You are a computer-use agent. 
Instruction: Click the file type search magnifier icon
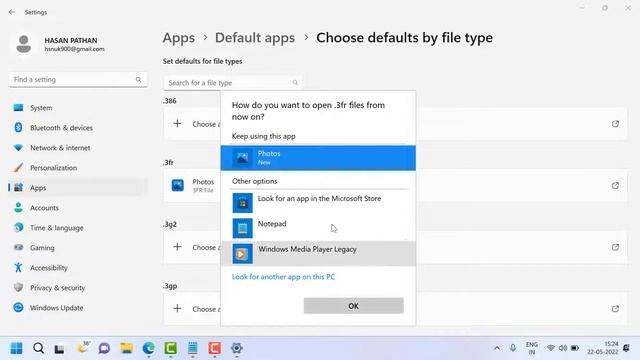(x=295, y=83)
